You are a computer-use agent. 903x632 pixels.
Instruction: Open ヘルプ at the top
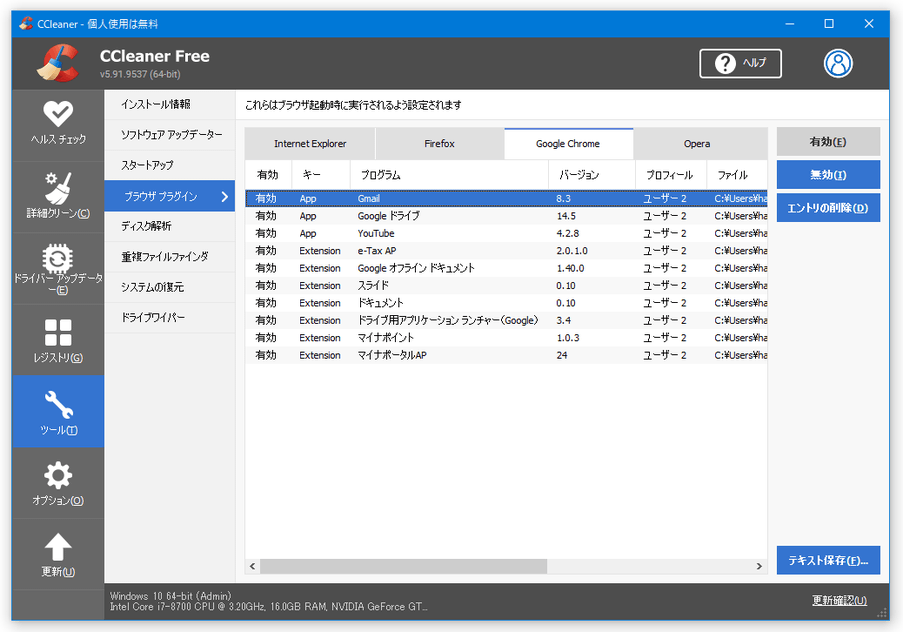click(740, 62)
